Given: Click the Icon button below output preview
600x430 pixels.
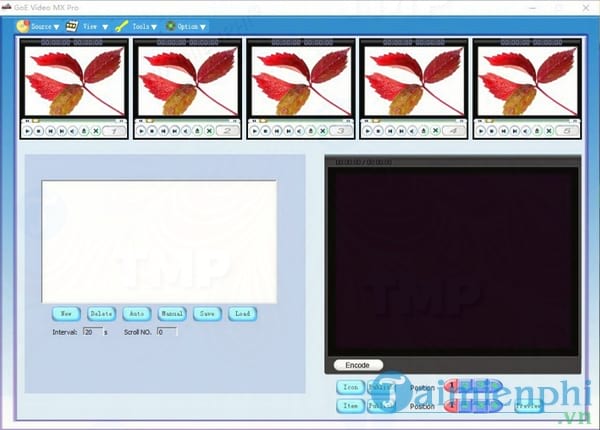Looking at the screenshot, I should tap(350, 388).
